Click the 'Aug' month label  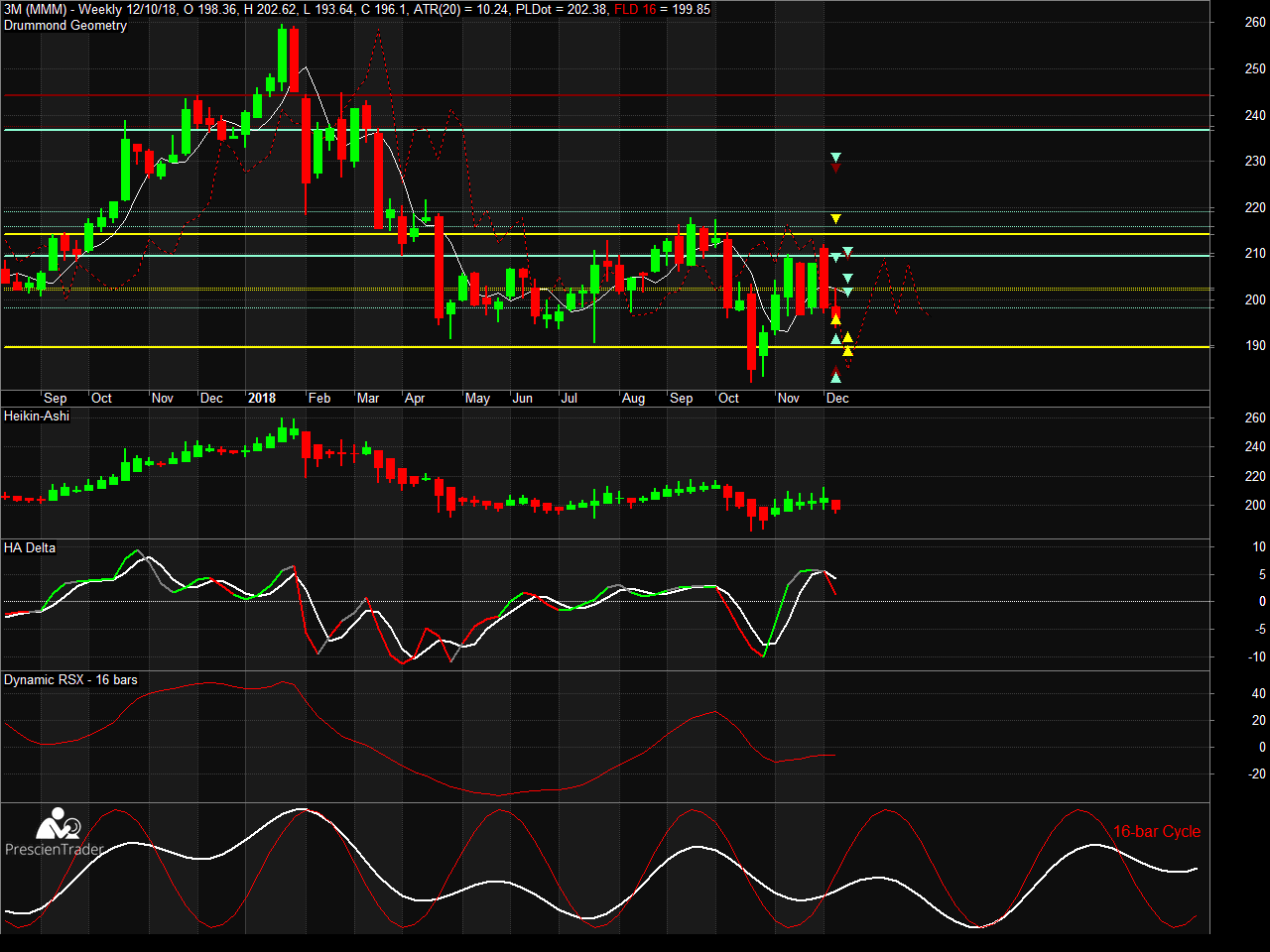click(633, 398)
